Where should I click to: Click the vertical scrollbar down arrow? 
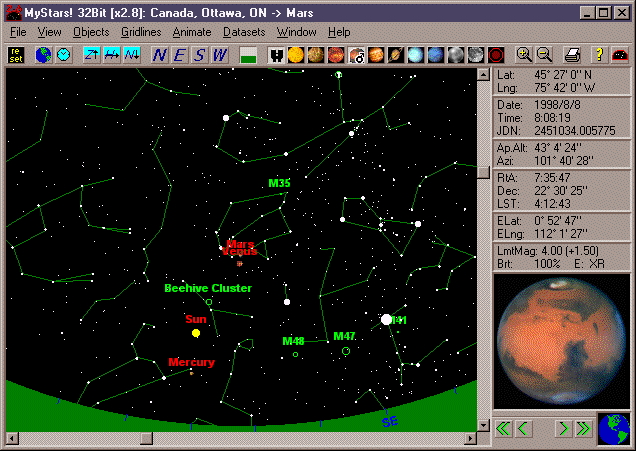click(x=483, y=425)
